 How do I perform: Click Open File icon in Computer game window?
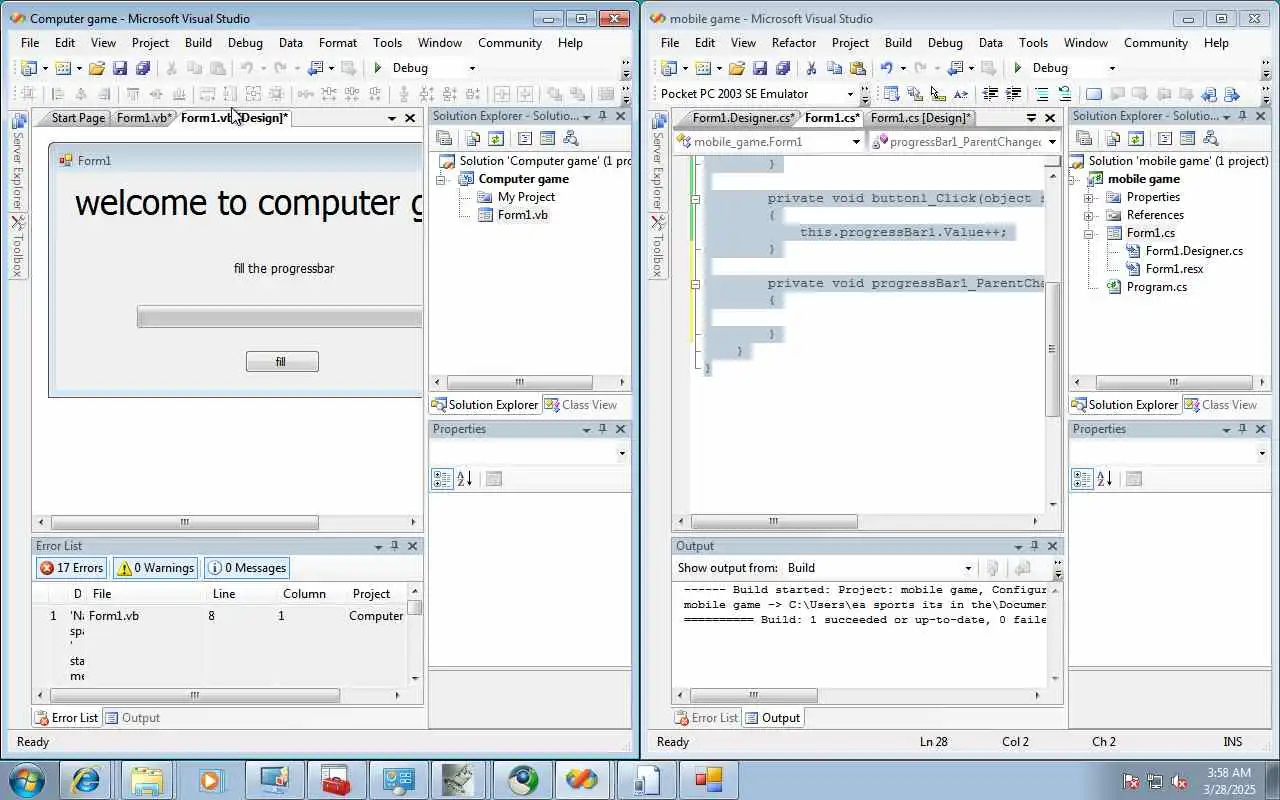coord(96,68)
